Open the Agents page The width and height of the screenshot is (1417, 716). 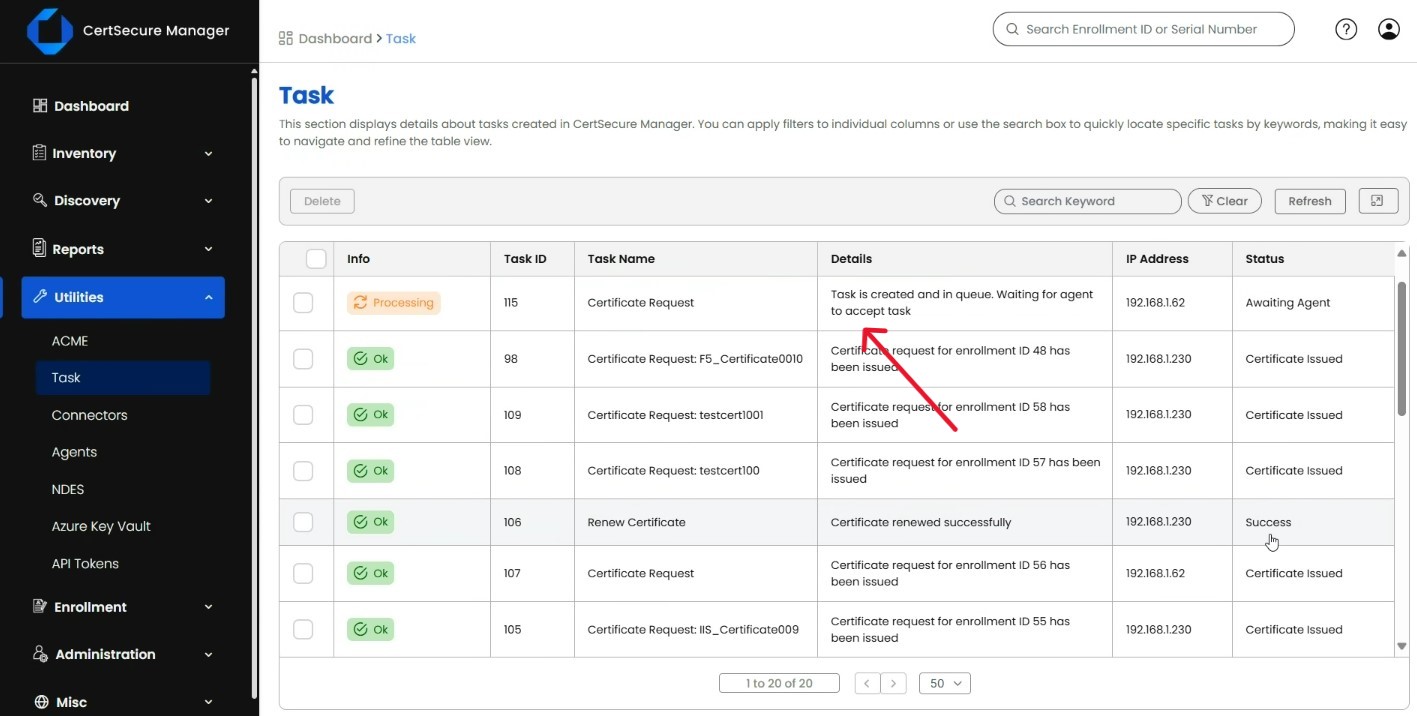[x=74, y=452]
